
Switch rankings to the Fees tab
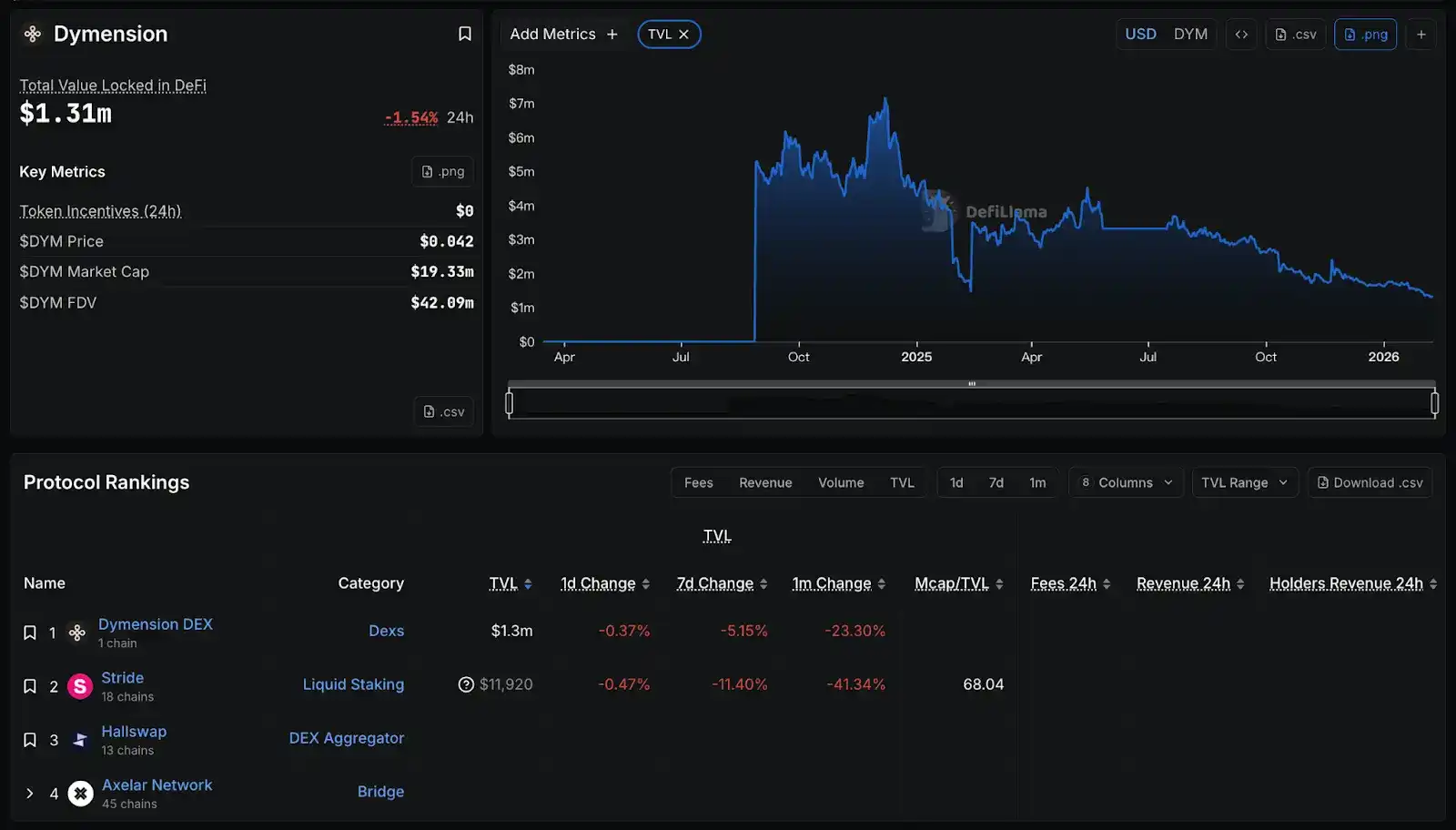(x=698, y=482)
